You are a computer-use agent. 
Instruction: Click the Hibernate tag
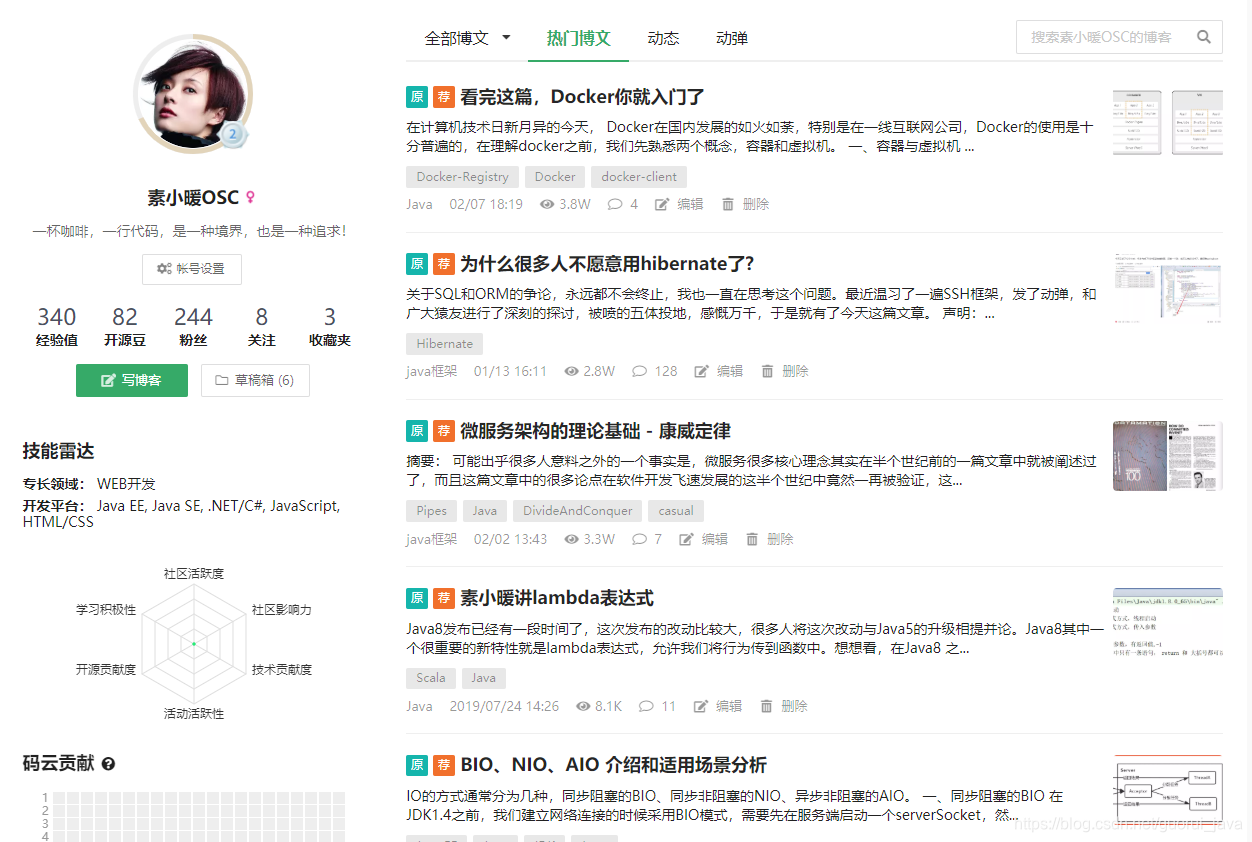click(x=445, y=344)
